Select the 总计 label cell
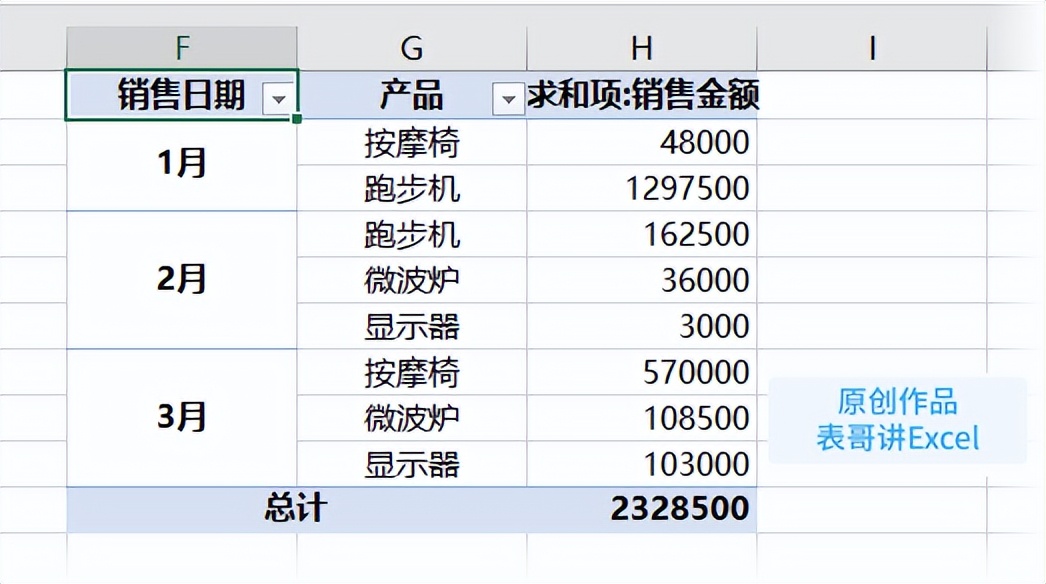 point(296,509)
